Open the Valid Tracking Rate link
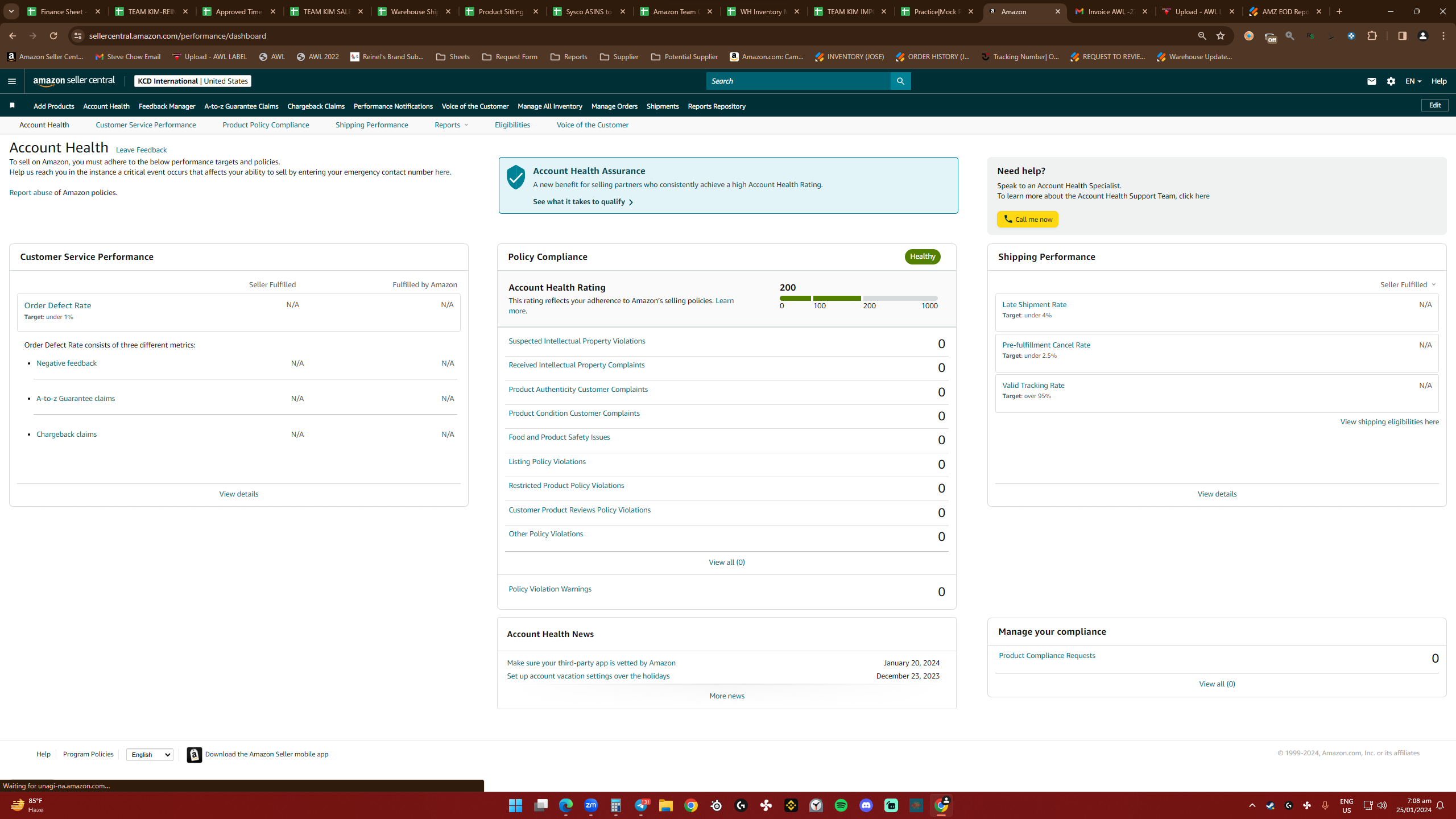Viewport: 1456px width, 819px height. (x=1033, y=386)
